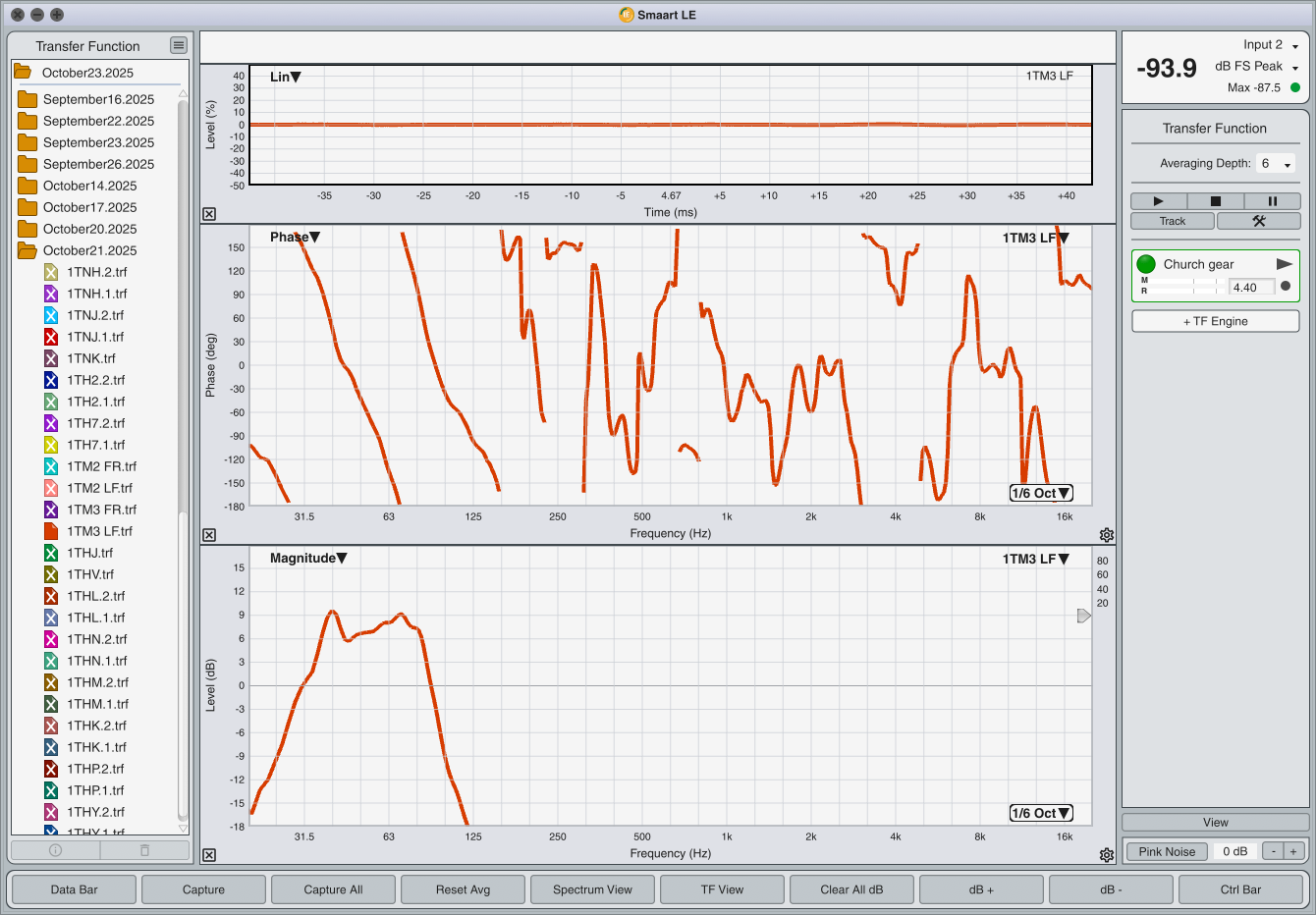Toggle visibility of 1TM3 LF.trf trace
Image resolution: width=1316 pixels, height=915 pixels.
click(x=51, y=531)
